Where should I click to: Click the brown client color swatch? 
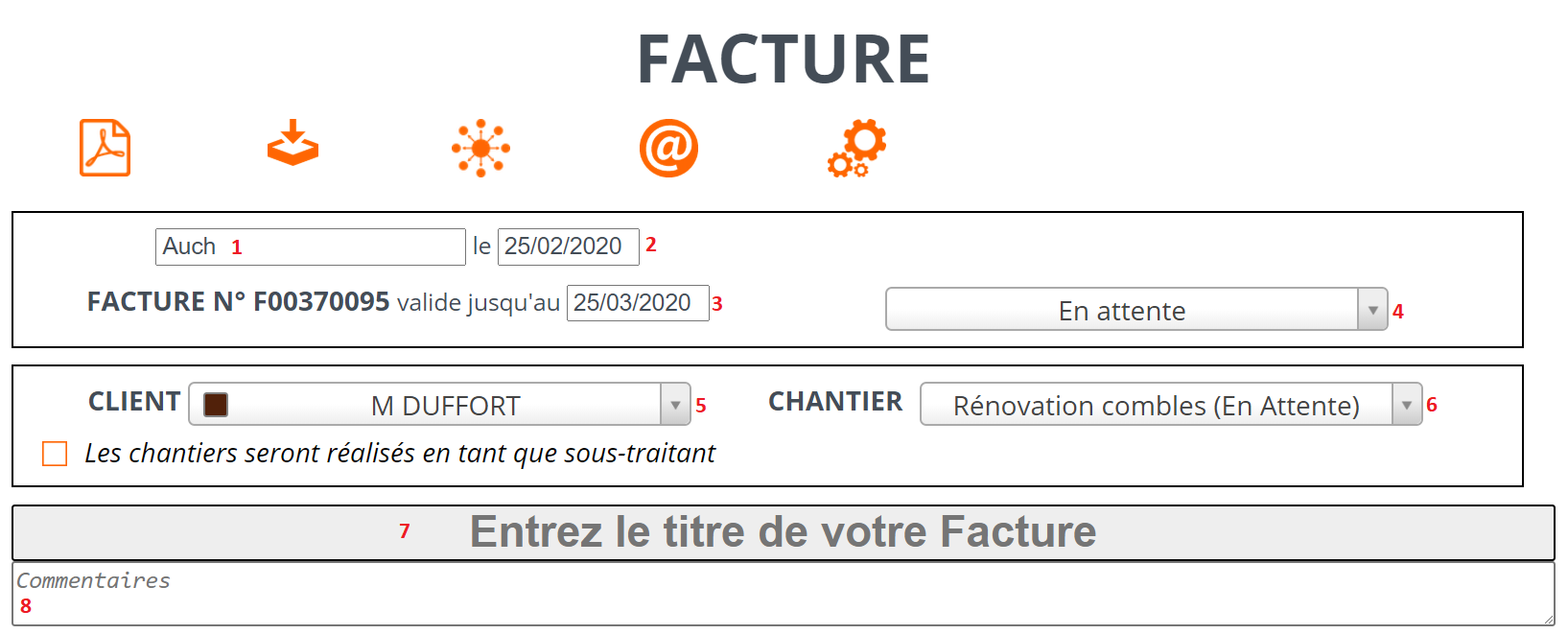216,405
